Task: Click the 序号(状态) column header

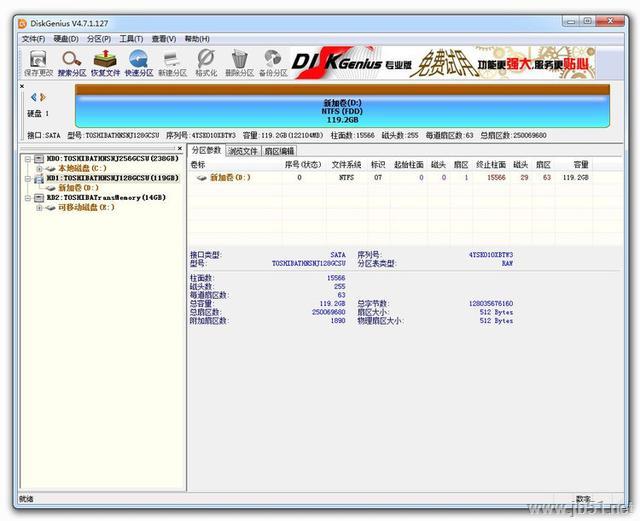Action: click(x=303, y=165)
